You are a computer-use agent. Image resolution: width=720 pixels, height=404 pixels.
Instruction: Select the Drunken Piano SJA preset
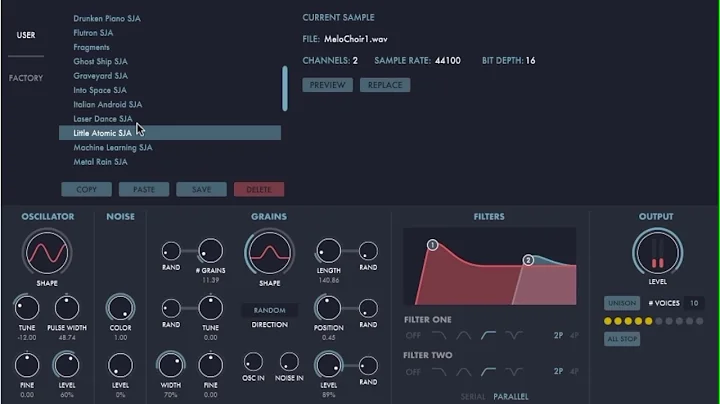pos(107,18)
